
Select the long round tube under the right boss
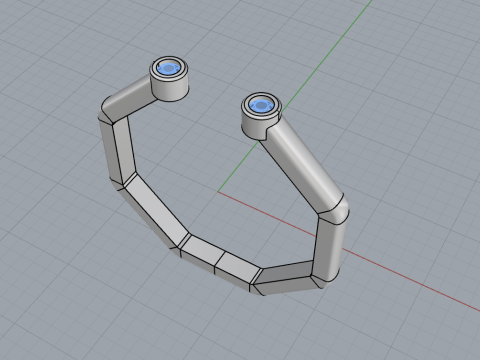tap(301, 164)
